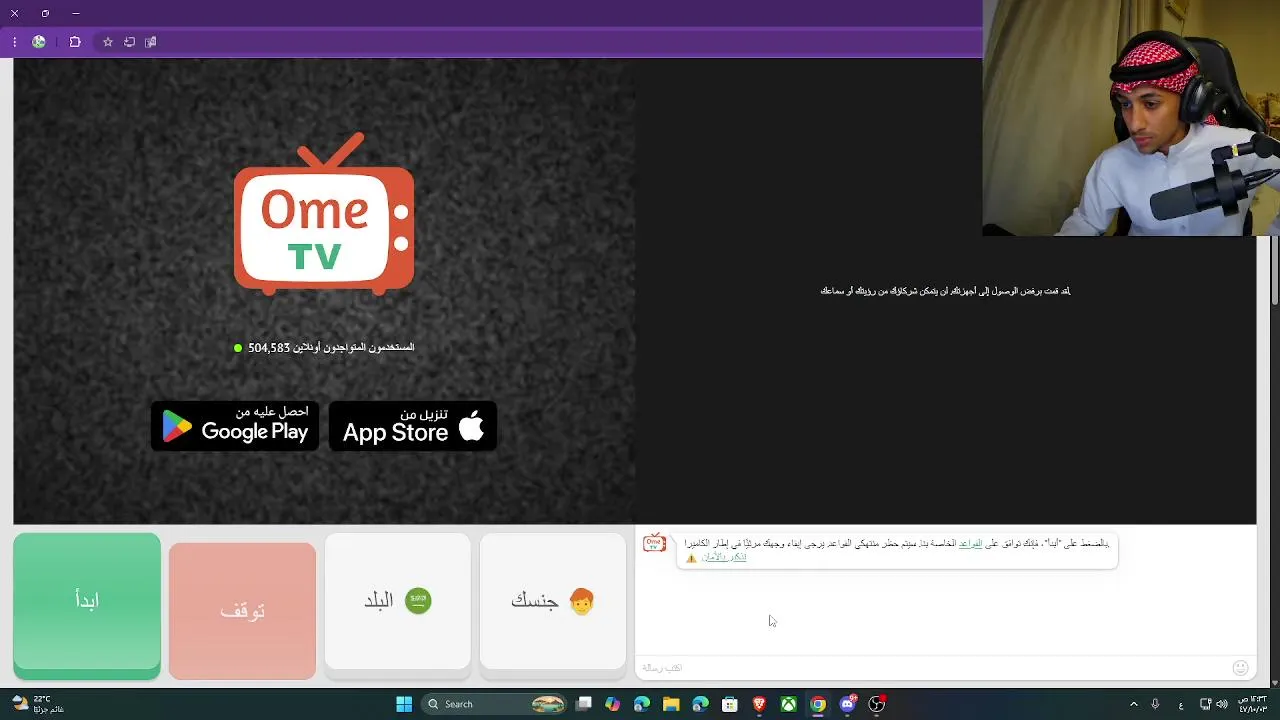Open the browser profile avatar
This screenshot has height=720, width=1280.
(x=39, y=42)
